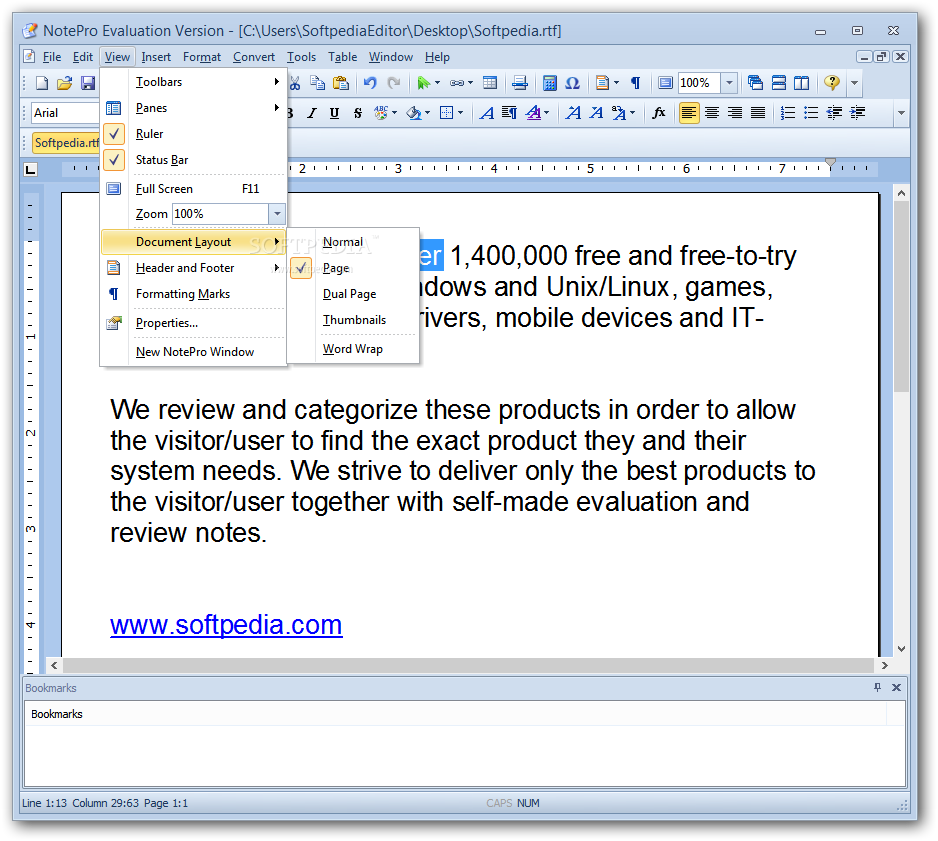Click the pilcrow icon in the main toolbar
This screenshot has width=938, height=841.
(636, 83)
